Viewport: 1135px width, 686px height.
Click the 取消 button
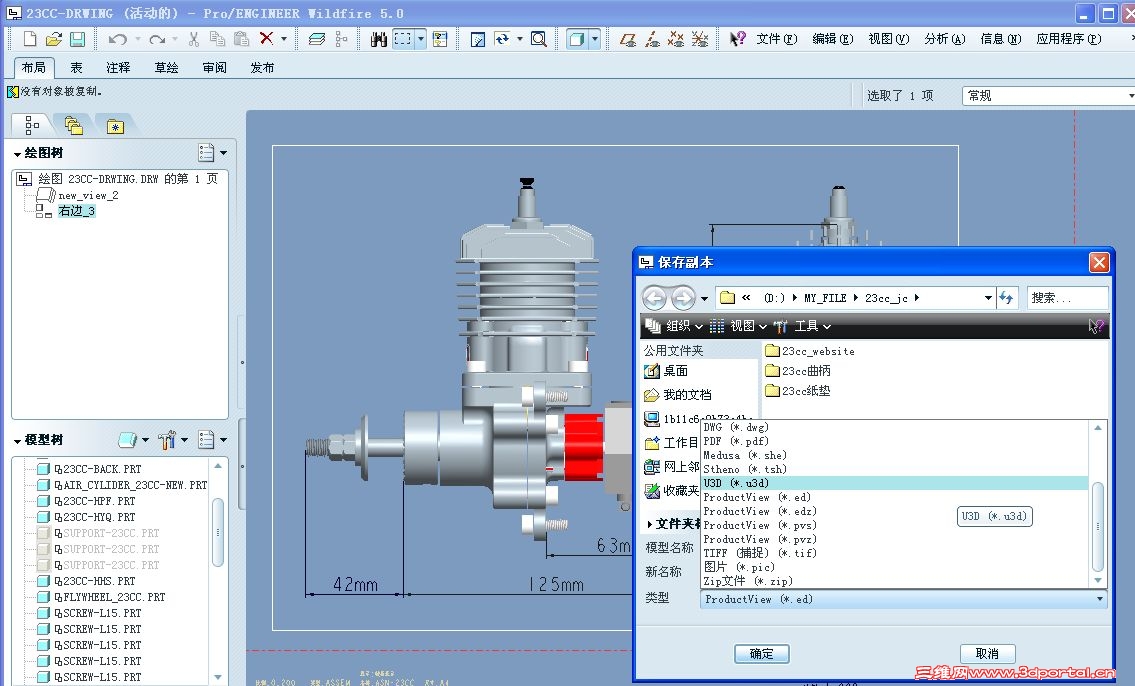coord(987,653)
